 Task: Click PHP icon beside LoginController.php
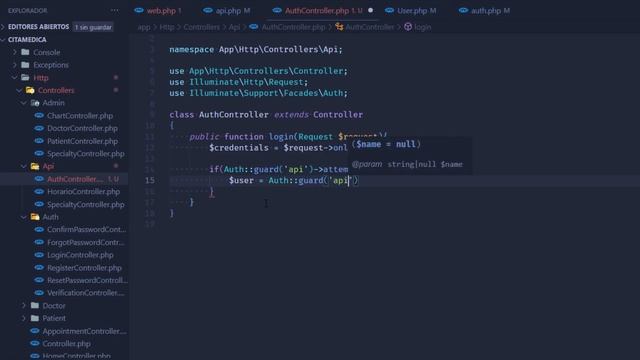click(39, 255)
